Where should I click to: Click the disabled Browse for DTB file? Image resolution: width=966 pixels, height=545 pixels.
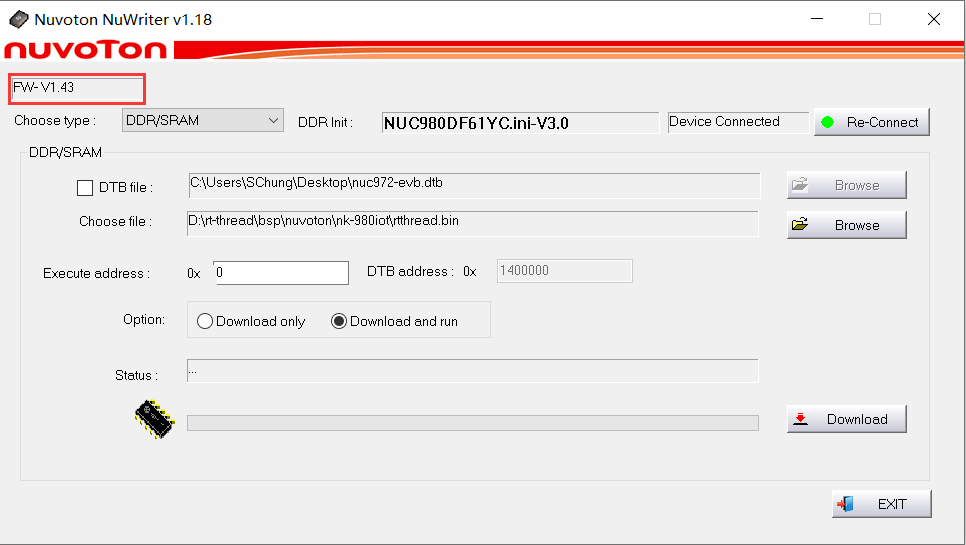click(846, 185)
